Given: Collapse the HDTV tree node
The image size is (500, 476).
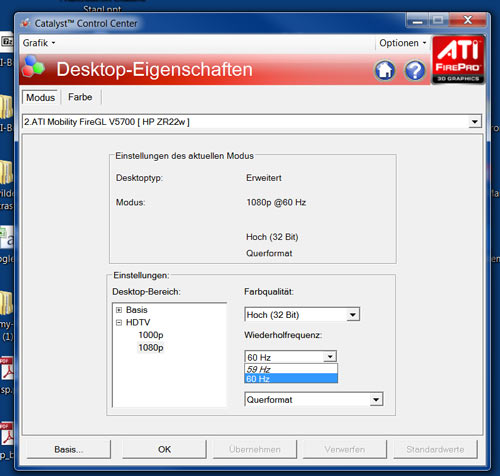Looking at the screenshot, I should 119,323.
